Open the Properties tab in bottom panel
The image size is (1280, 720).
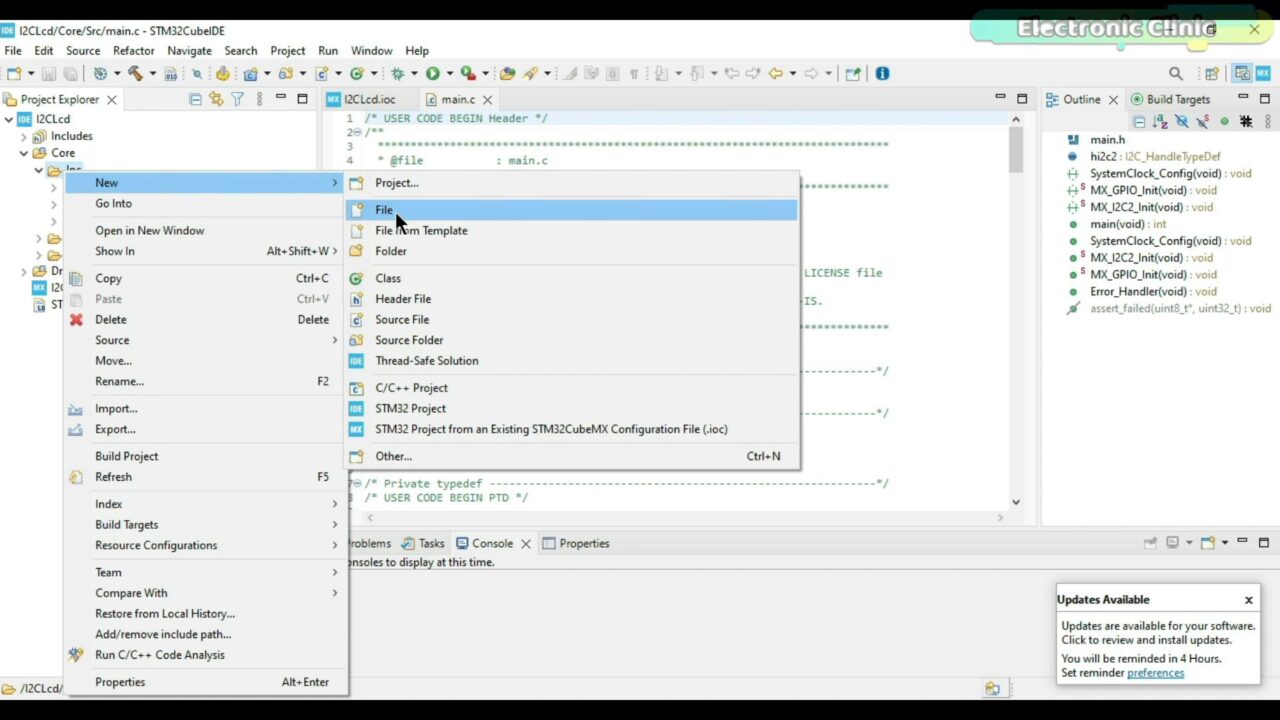(576, 543)
